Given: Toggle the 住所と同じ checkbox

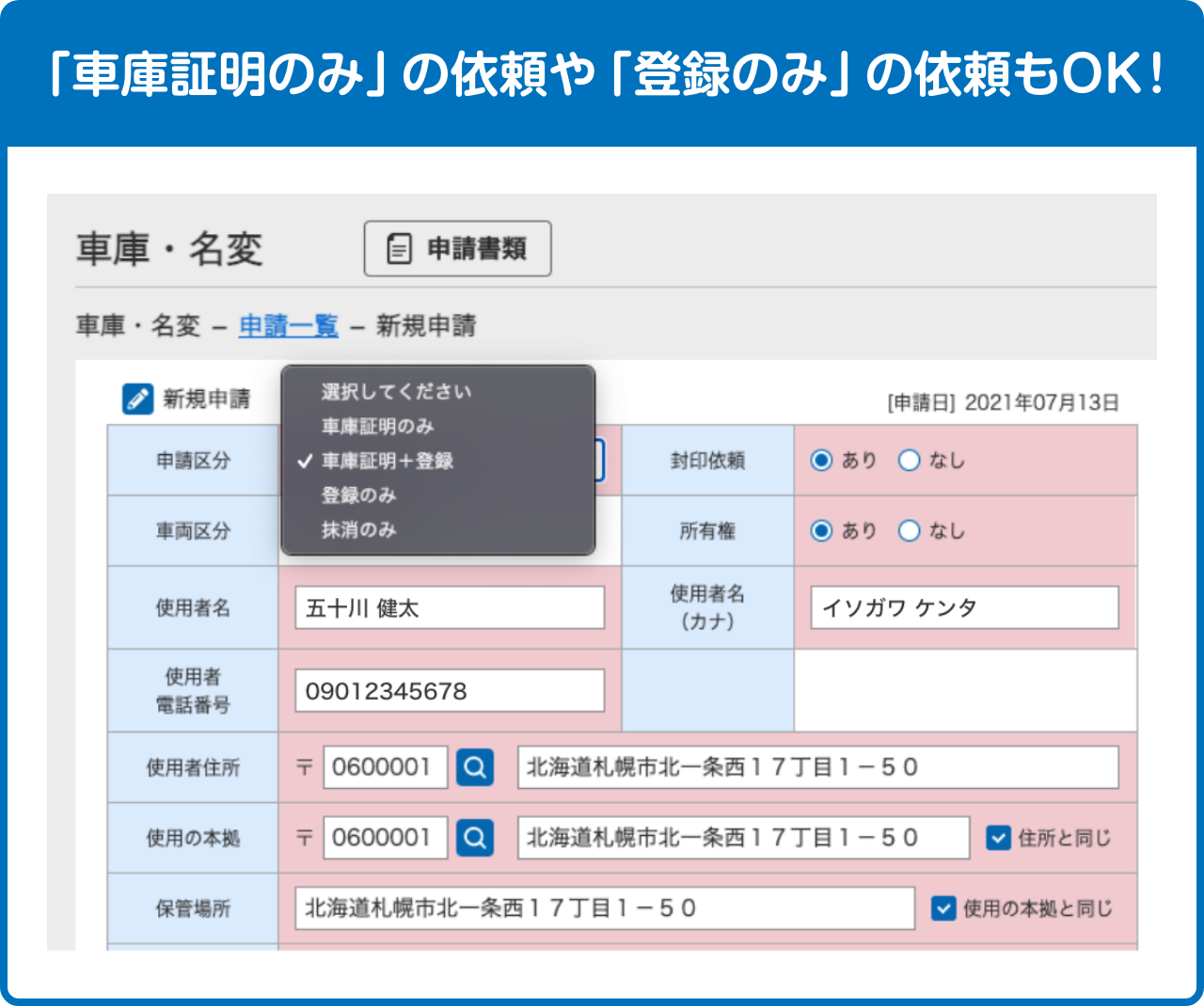Looking at the screenshot, I should [998, 838].
